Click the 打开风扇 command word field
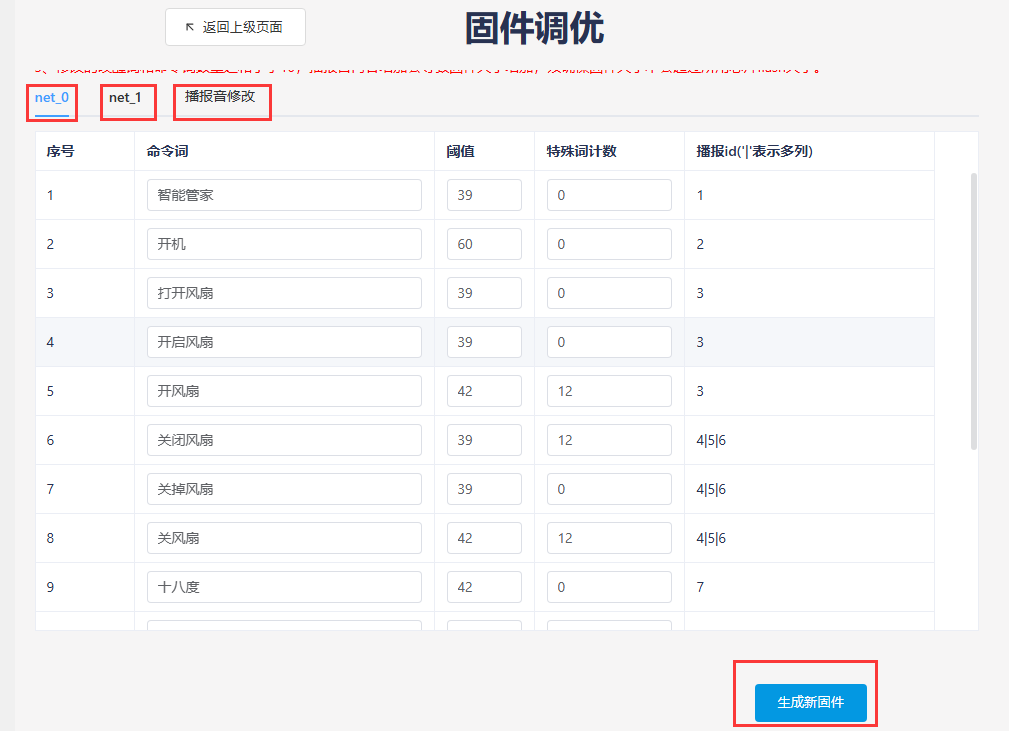Image resolution: width=1009 pixels, height=731 pixels. 284,293
